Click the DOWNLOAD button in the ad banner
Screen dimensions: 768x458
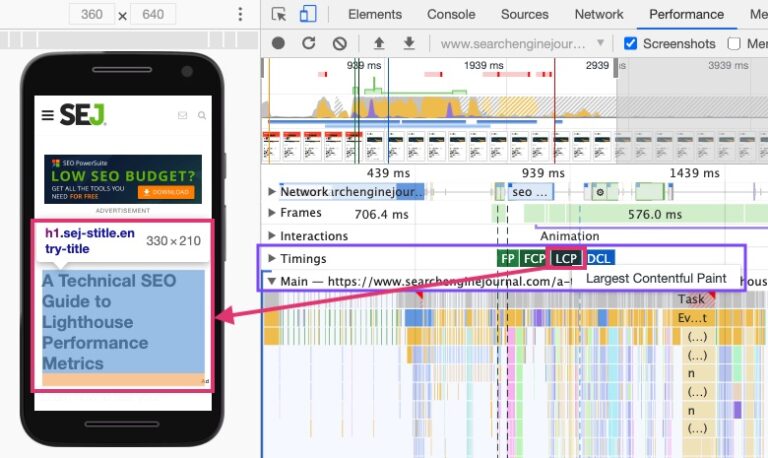pyautogui.click(x=166, y=192)
